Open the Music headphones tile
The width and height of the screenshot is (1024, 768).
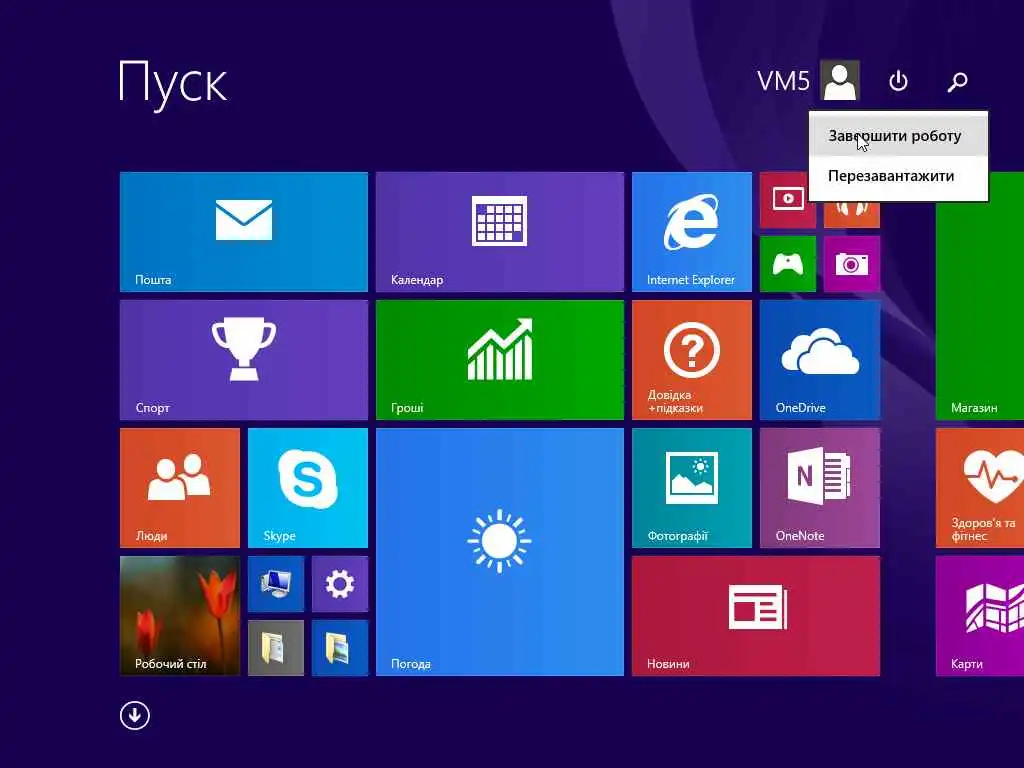[852, 214]
